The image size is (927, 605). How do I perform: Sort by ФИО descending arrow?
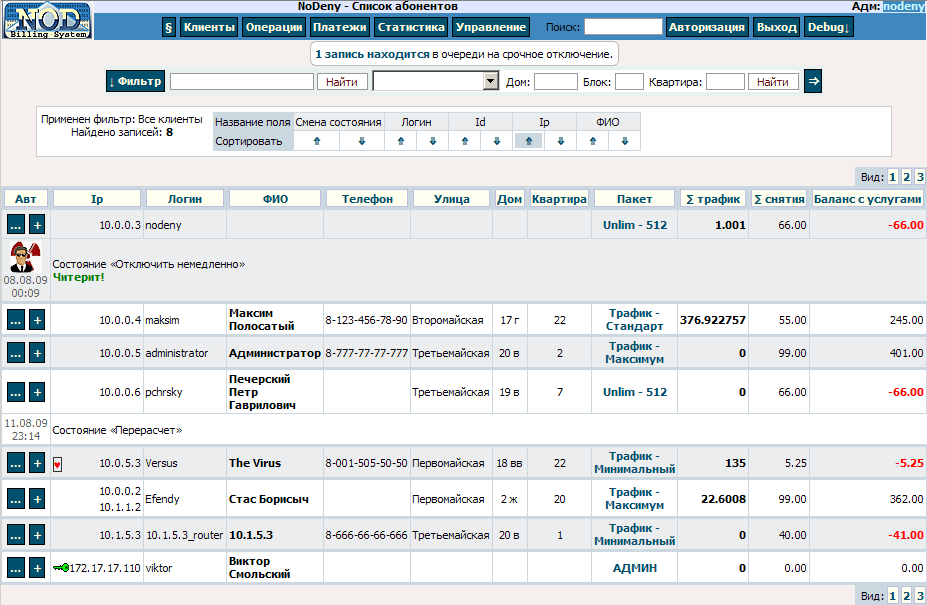[624, 141]
